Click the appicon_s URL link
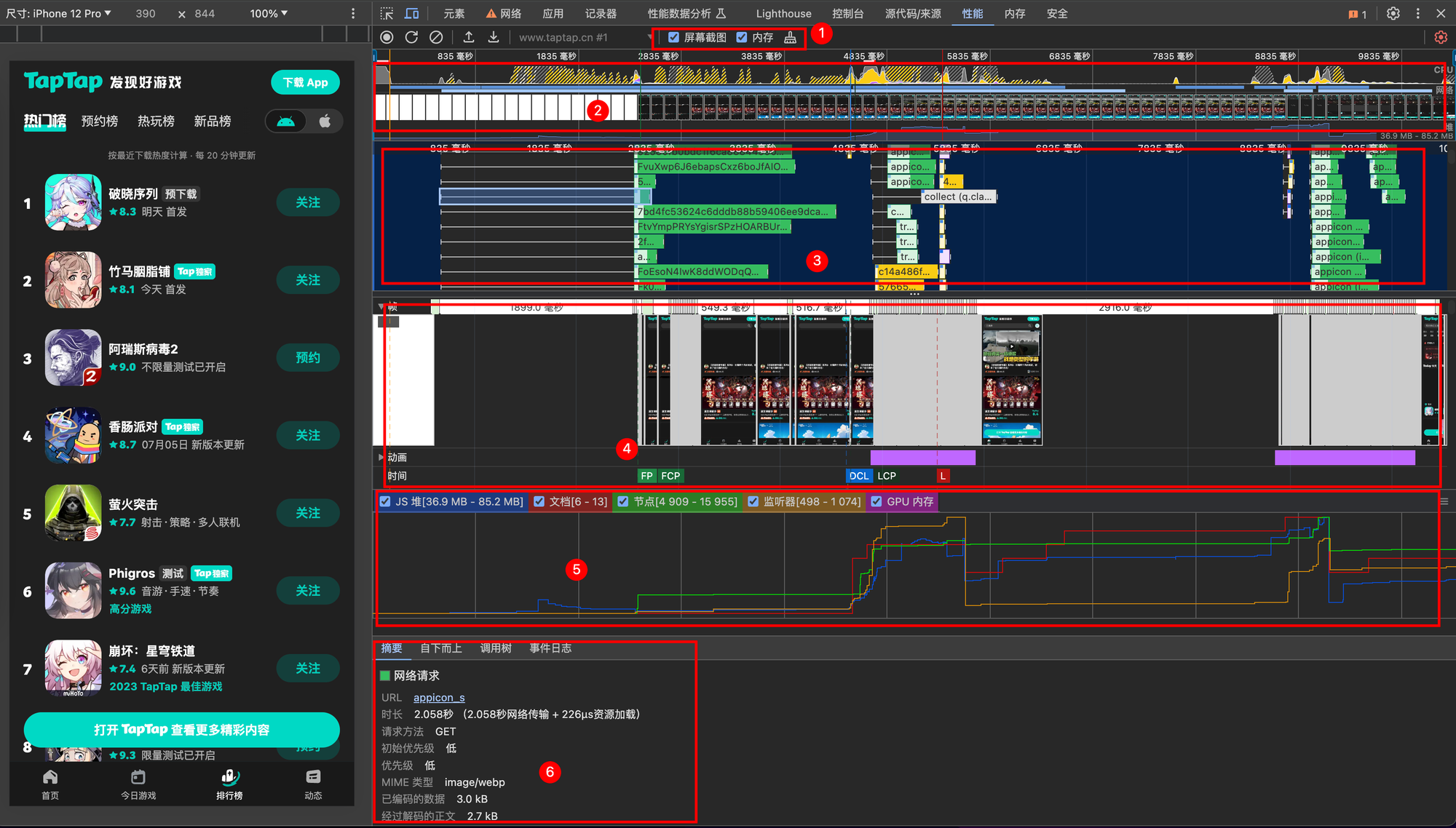Image resolution: width=1456 pixels, height=828 pixels. (439, 697)
